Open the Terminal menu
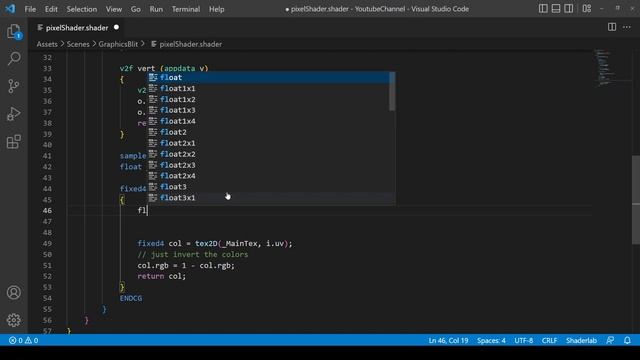This screenshot has height=360, width=640. click(x=186, y=9)
